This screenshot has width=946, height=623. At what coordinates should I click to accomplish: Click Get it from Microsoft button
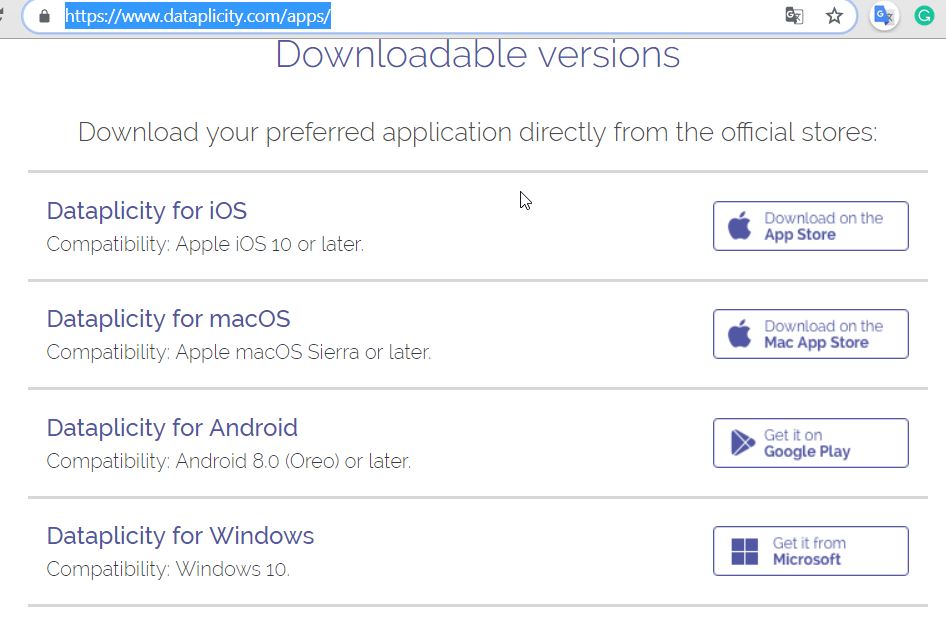coord(810,551)
